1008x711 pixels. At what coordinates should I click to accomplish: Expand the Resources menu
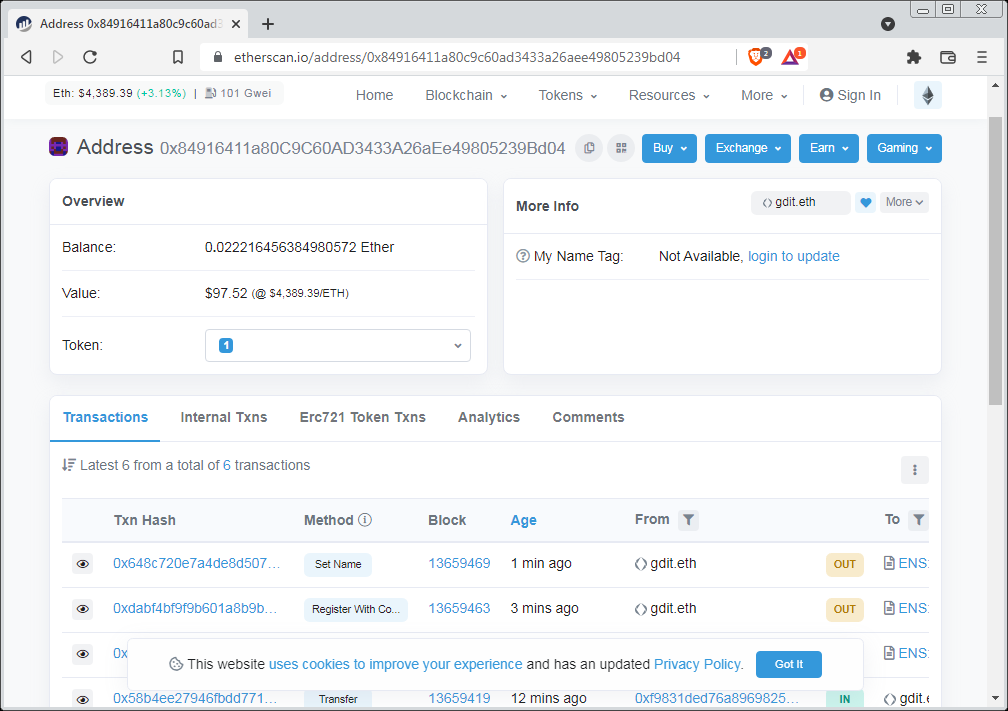(669, 95)
